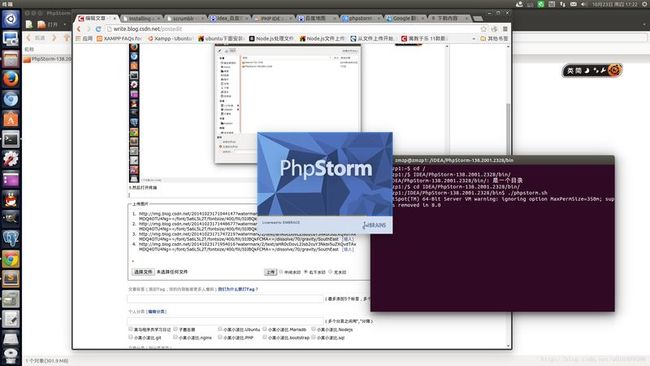Switch to the 'idea' Baidu tab
This screenshot has width=650, height=366.
click(228, 19)
